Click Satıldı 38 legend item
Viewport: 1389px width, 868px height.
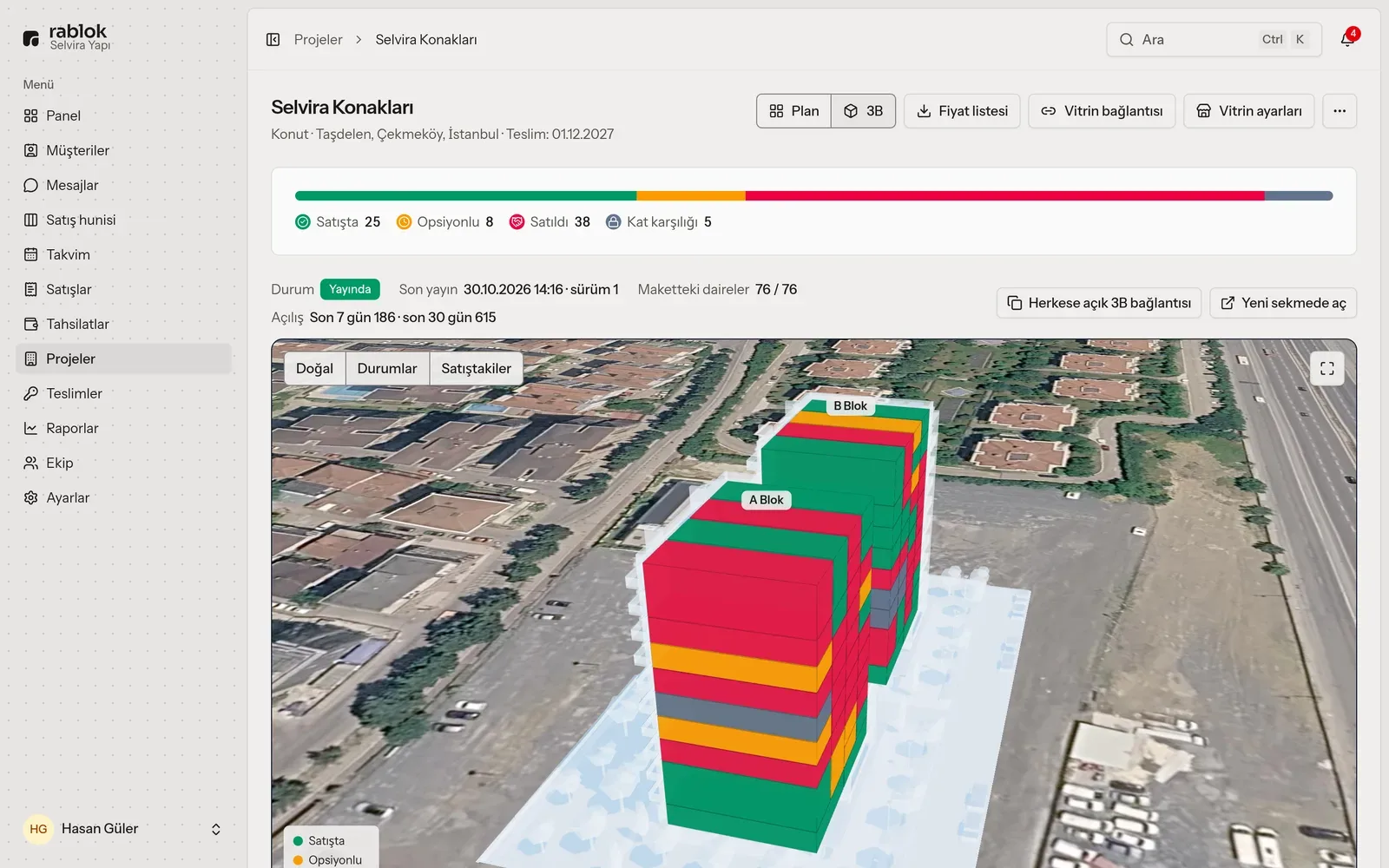click(550, 222)
